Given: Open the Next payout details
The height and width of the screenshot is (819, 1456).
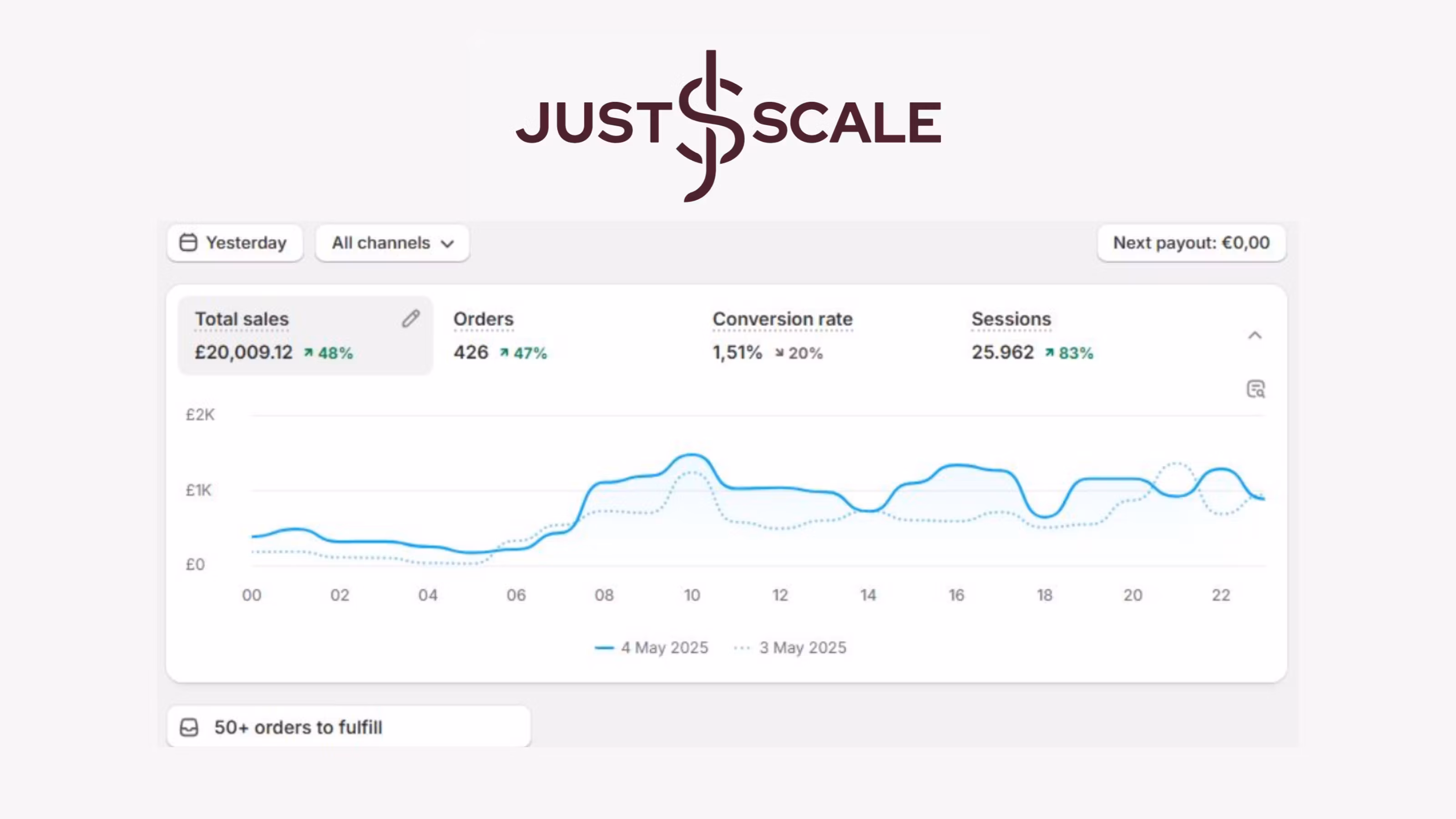Looking at the screenshot, I should coord(1192,243).
